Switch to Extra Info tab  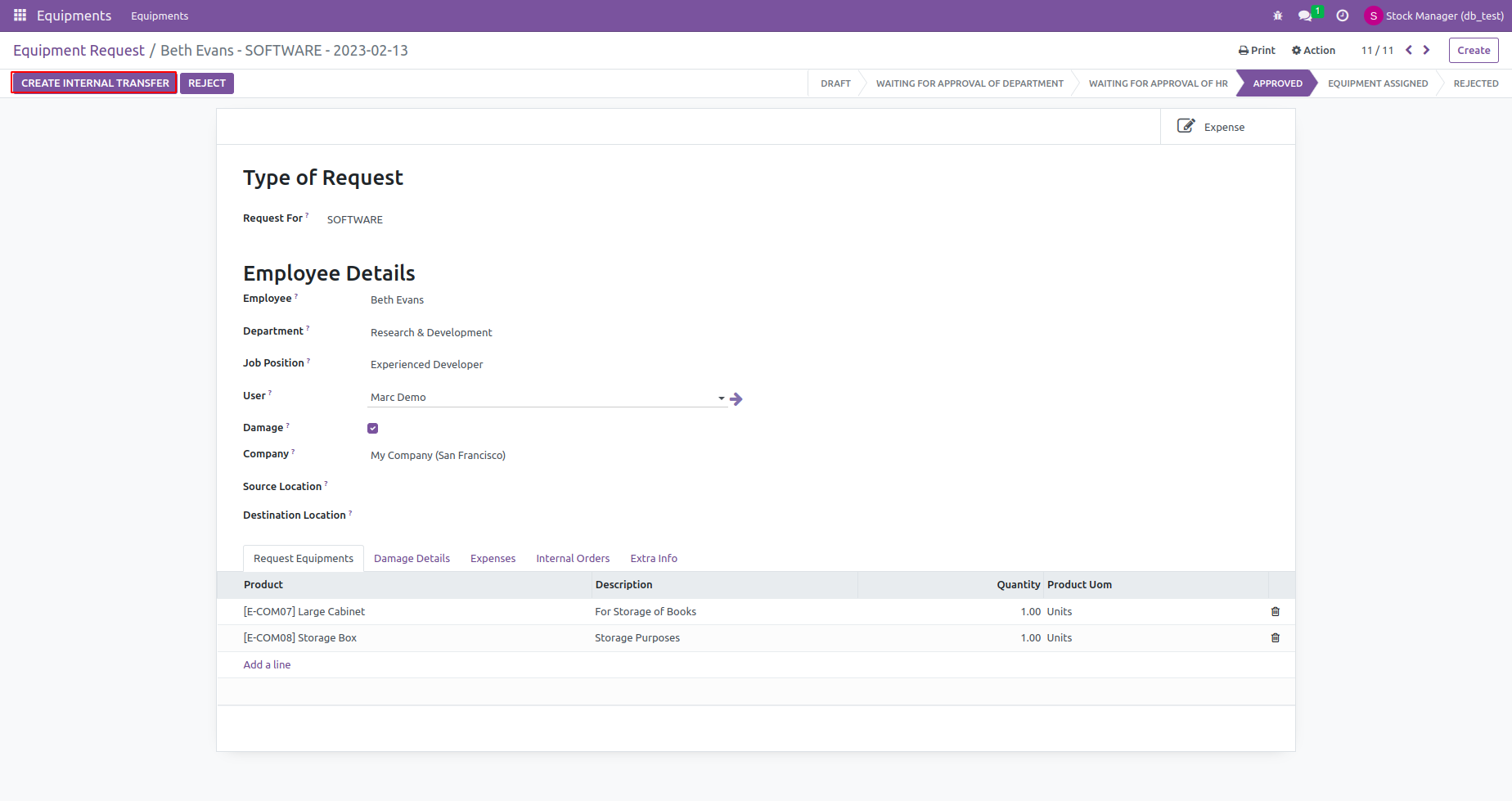(x=654, y=558)
